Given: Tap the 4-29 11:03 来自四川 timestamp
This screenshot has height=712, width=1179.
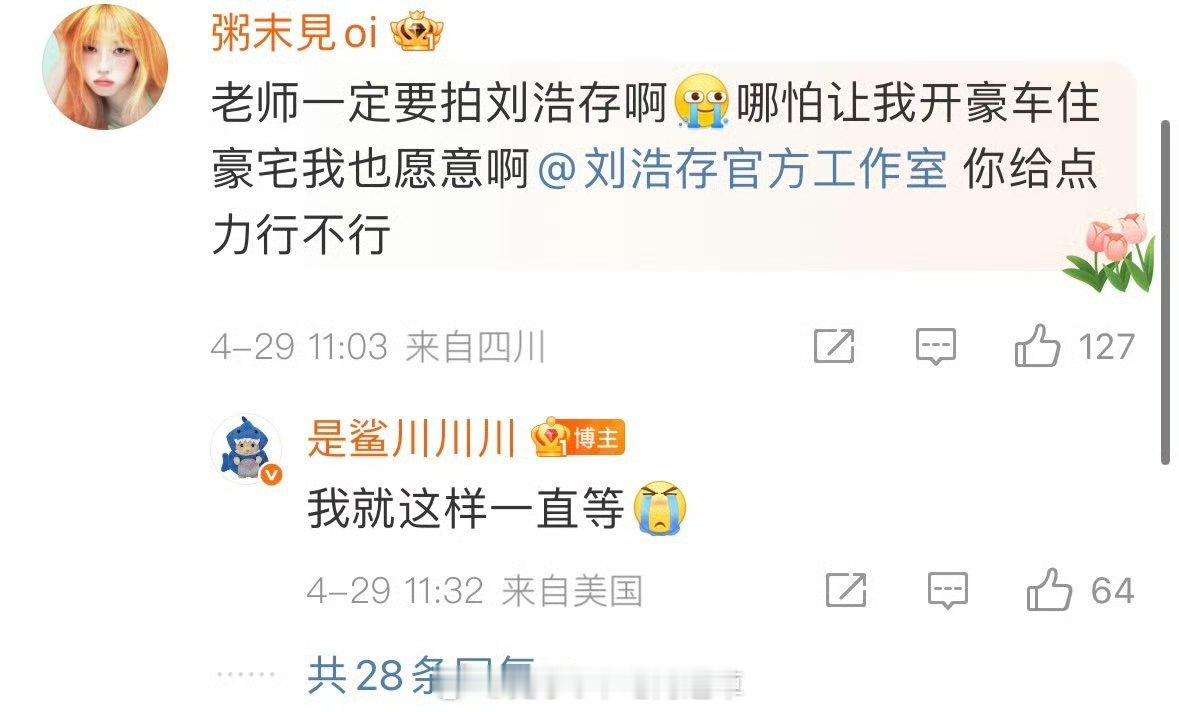Looking at the screenshot, I should (x=378, y=347).
